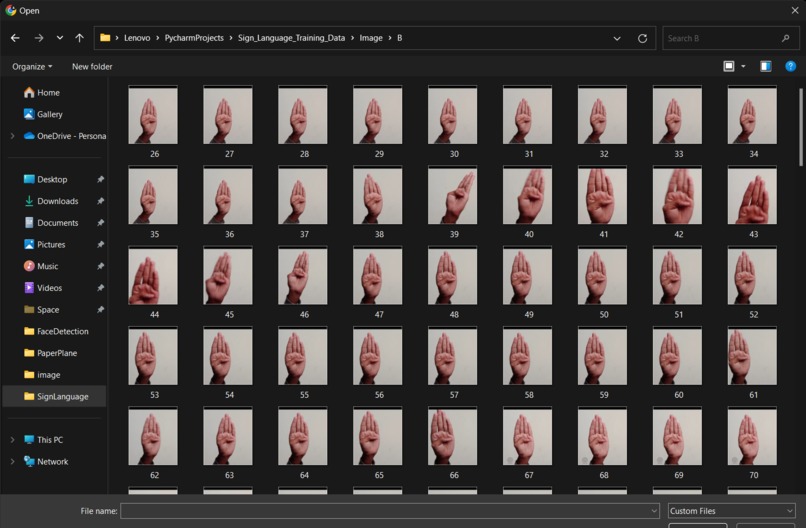
Task: Select image thumbnail 41
Action: tap(602, 195)
